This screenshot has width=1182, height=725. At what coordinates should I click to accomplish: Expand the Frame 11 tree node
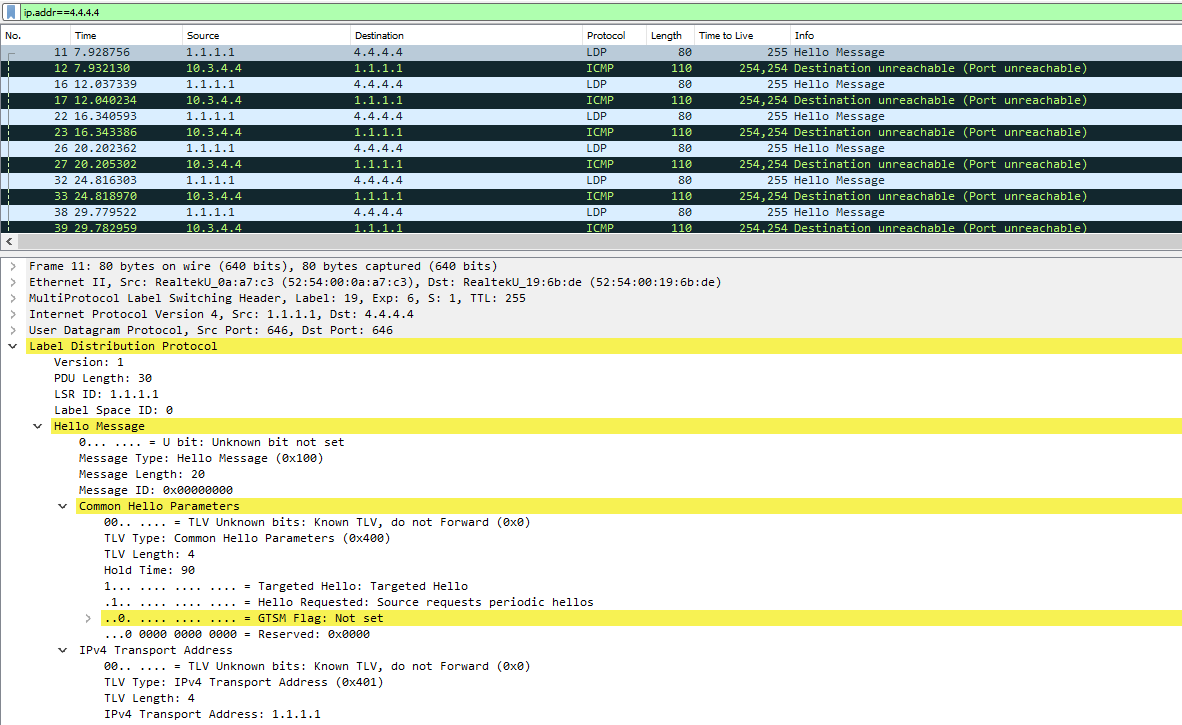(x=12, y=266)
